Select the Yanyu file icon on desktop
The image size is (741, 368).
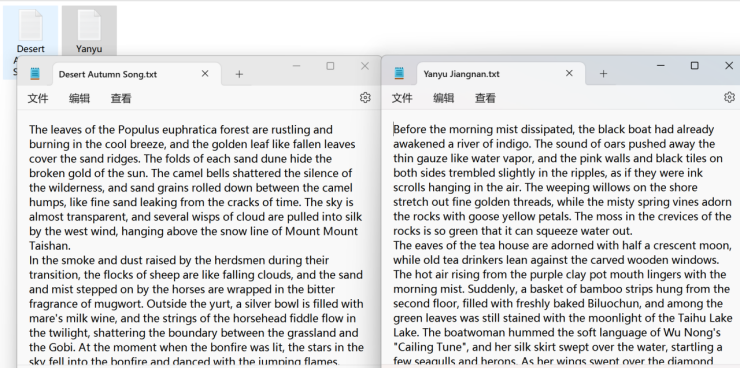pyautogui.click(x=89, y=31)
